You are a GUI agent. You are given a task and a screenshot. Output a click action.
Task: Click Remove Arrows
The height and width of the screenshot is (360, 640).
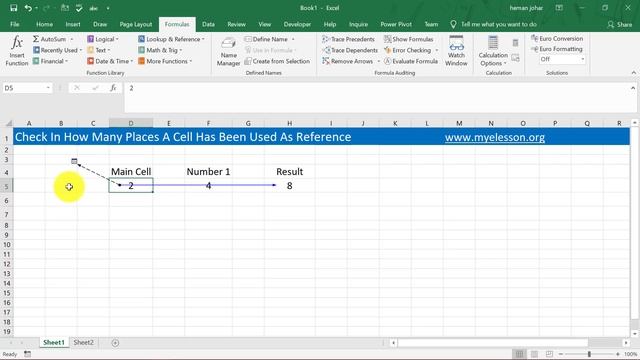[x=347, y=61]
